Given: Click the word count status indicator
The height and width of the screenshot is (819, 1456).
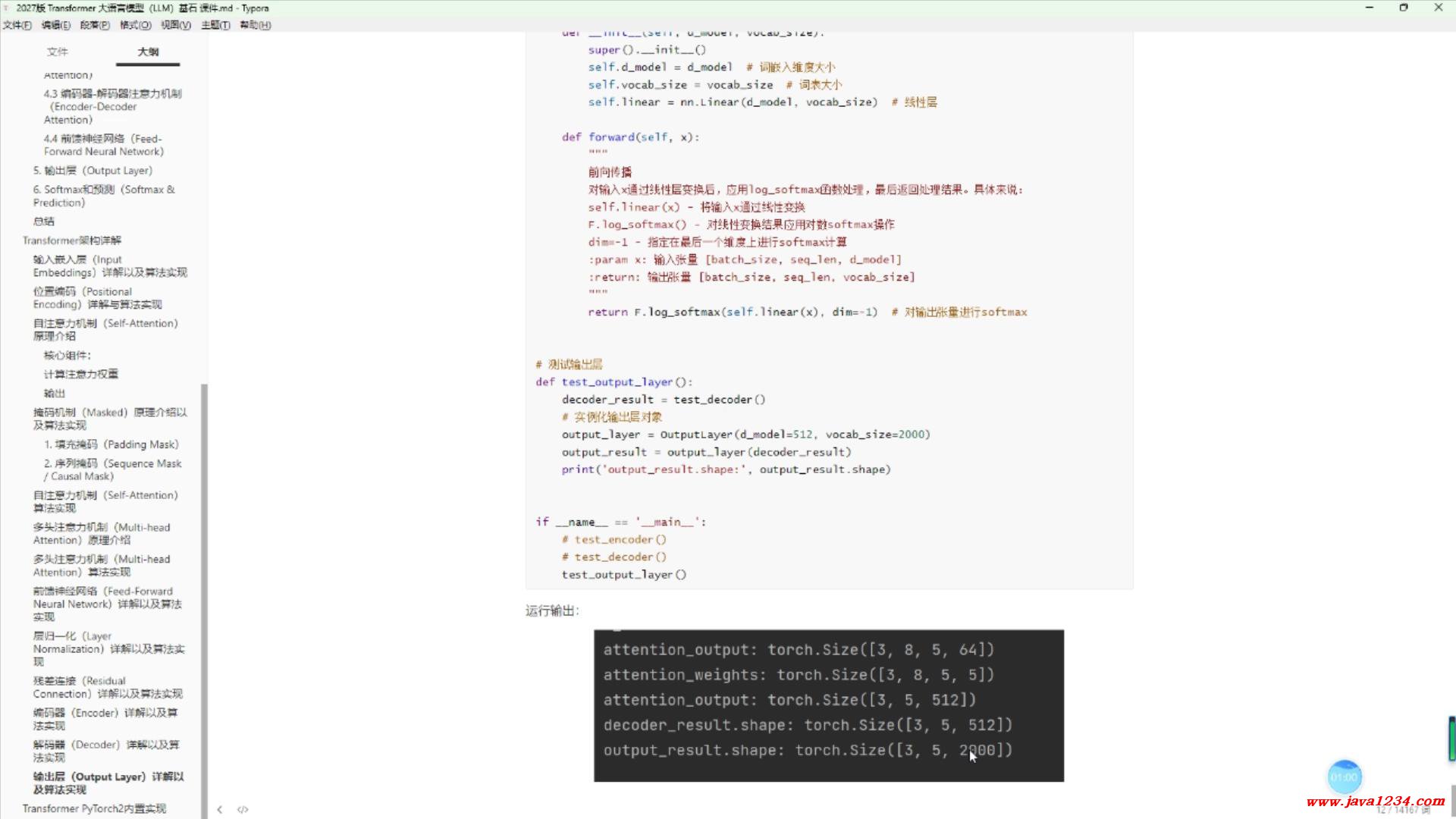Looking at the screenshot, I should pyautogui.click(x=1404, y=811).
